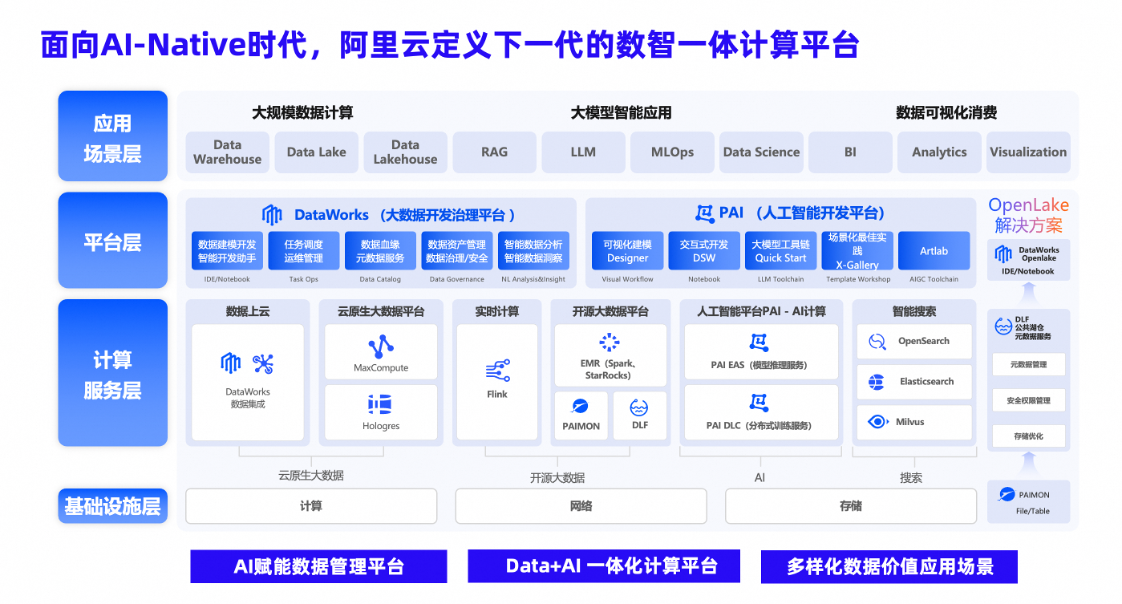The image size is (1122, 604).
Task: Click the 计算 box in the infrastructure row
Action: (311, 506)
